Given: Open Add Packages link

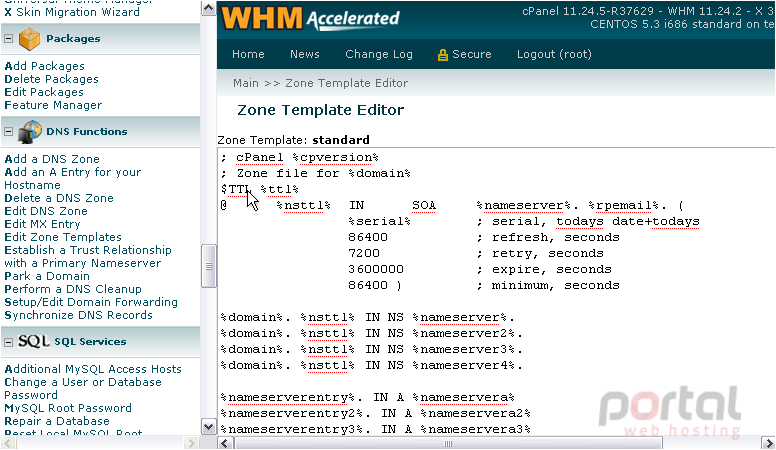Looking at the screenshot, I should (45, 66).
